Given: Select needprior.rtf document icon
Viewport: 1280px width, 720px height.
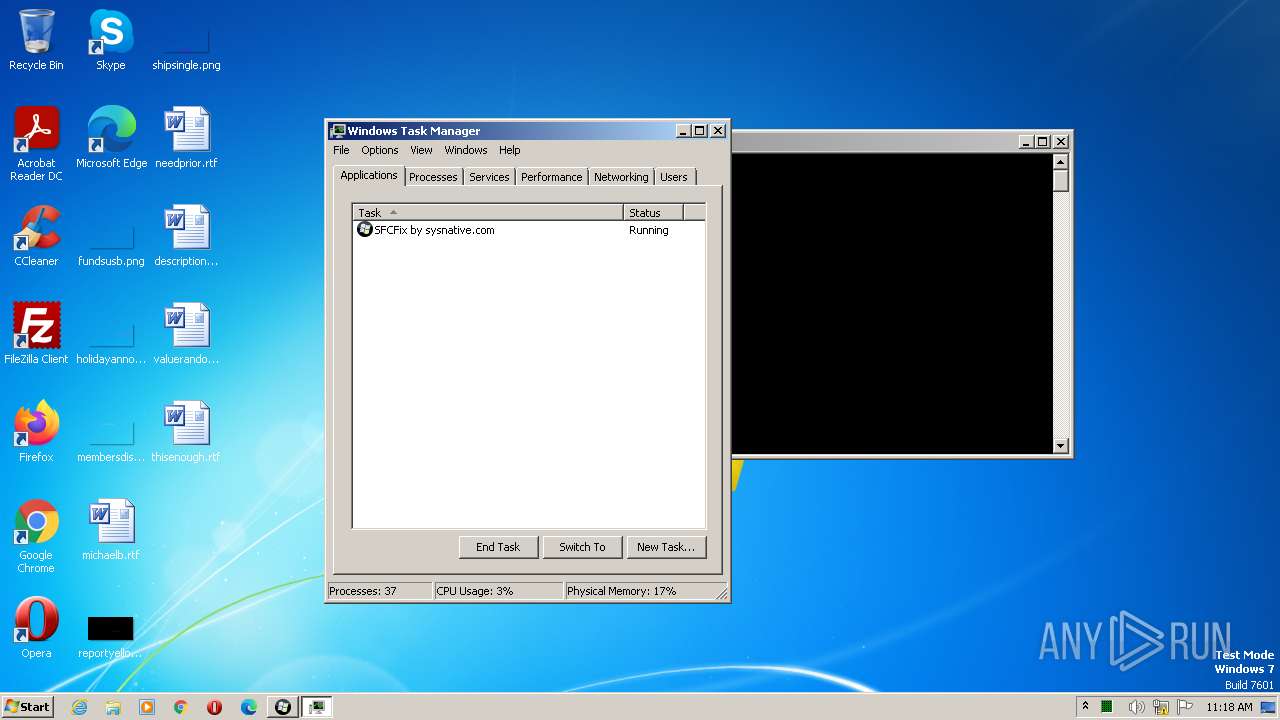Looking at the screenshot, I should point(186,138).
